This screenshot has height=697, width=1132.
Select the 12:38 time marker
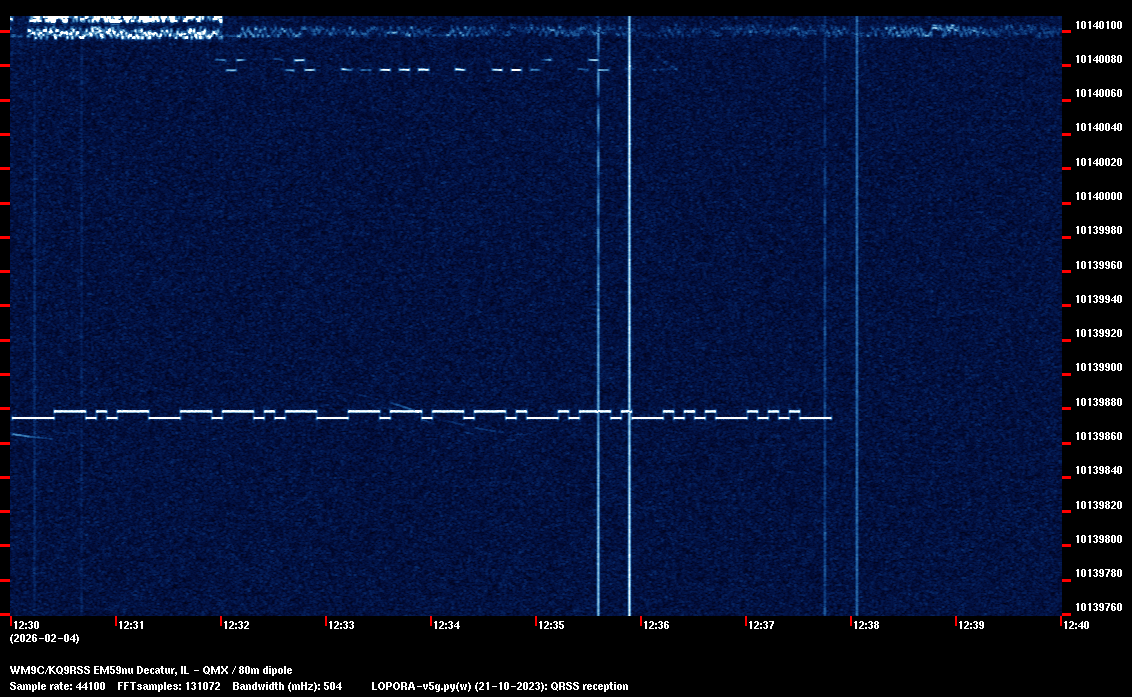click(866, 626)
